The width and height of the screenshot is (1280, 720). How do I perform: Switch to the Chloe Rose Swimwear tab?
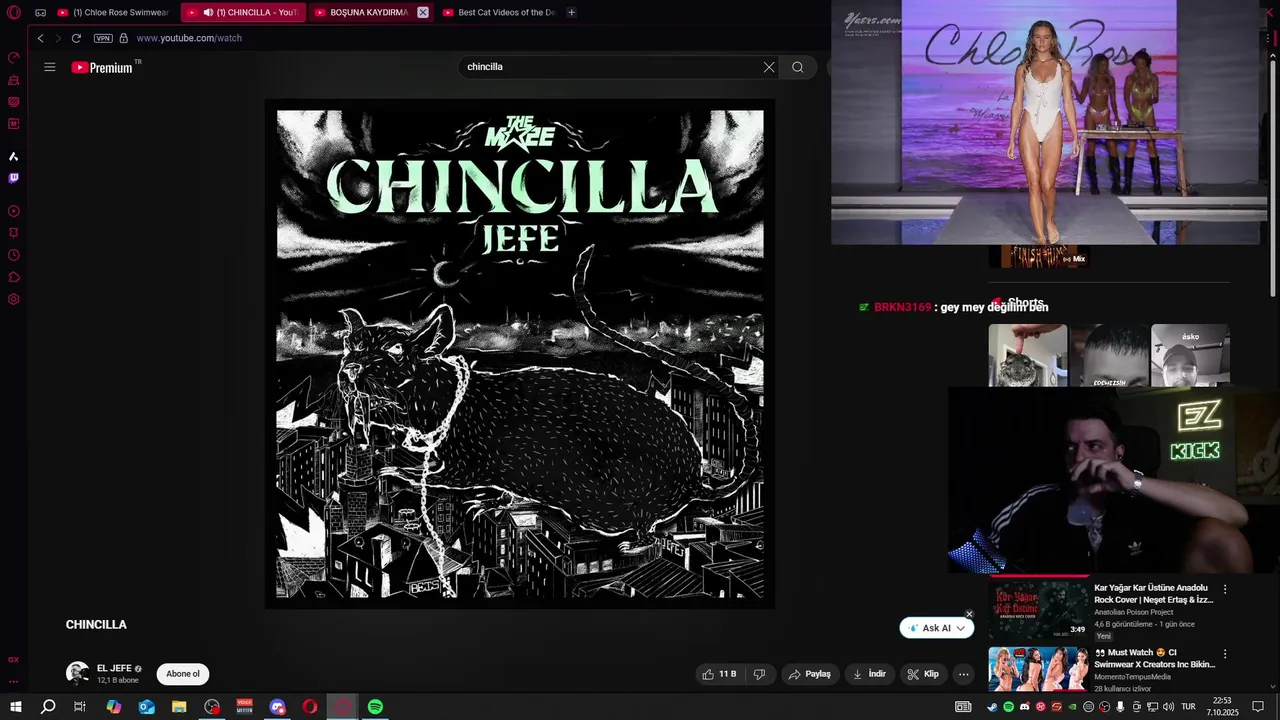point(113,13)
